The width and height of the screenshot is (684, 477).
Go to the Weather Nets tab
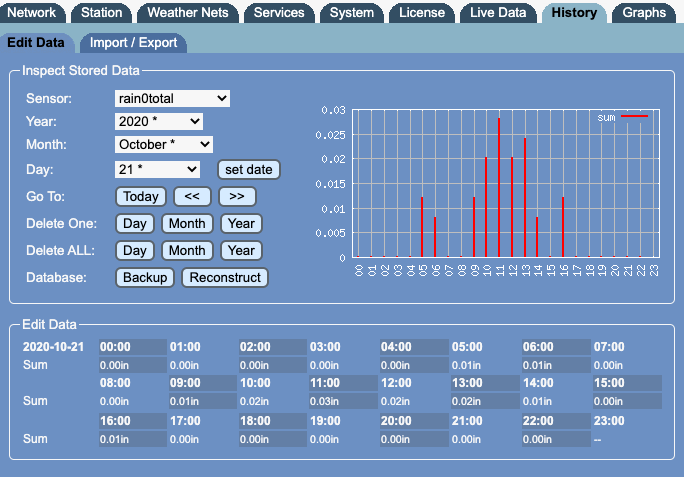[x=186, y=13]
